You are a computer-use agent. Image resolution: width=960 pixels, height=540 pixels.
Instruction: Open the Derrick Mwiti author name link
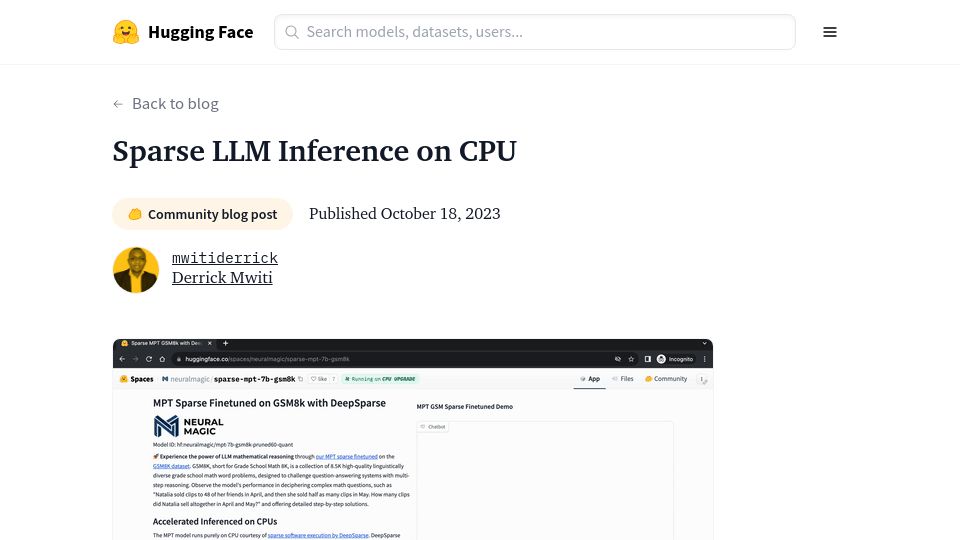tap(222, 278)
